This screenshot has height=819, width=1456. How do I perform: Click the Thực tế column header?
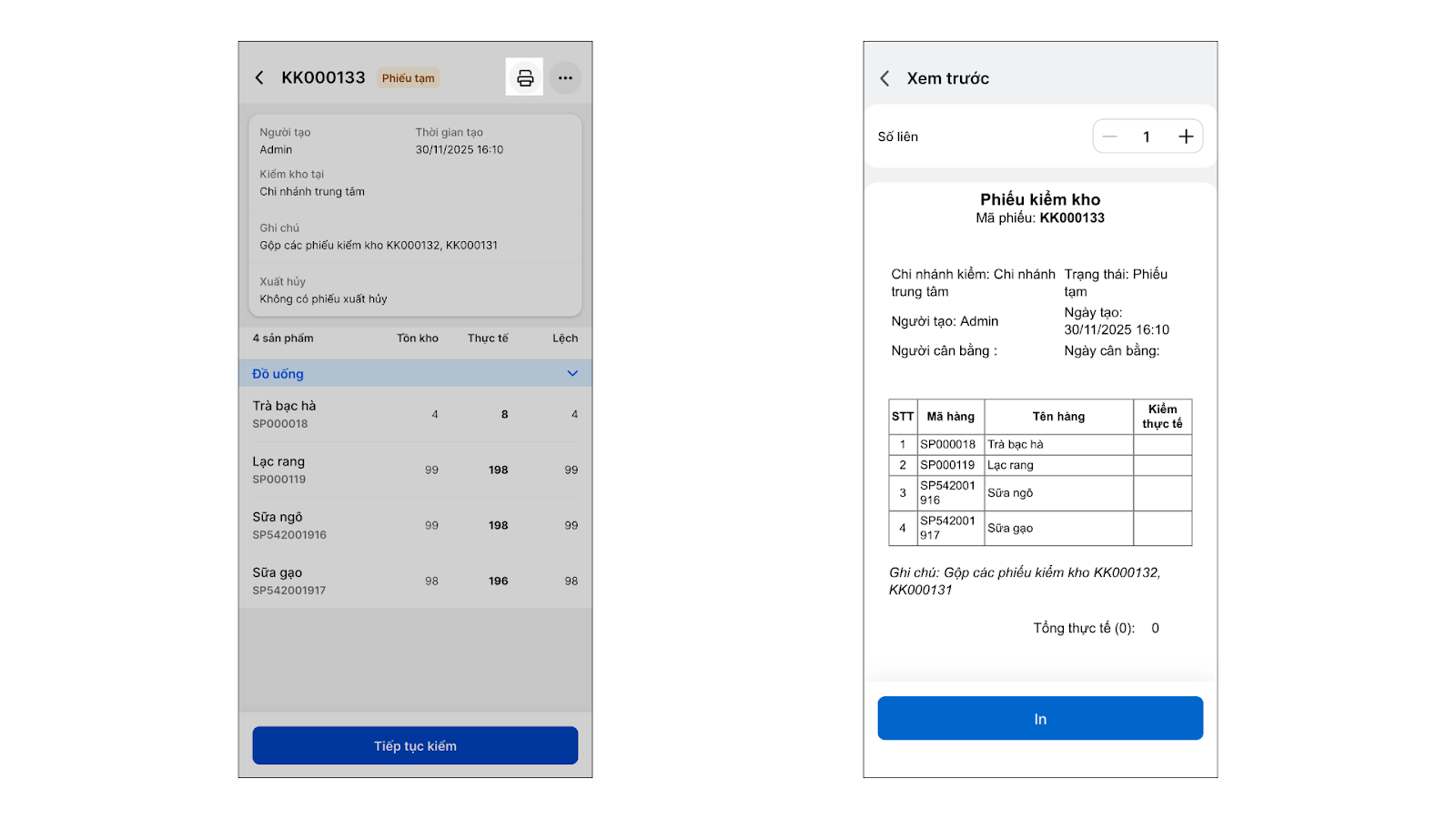pos(488,338)
